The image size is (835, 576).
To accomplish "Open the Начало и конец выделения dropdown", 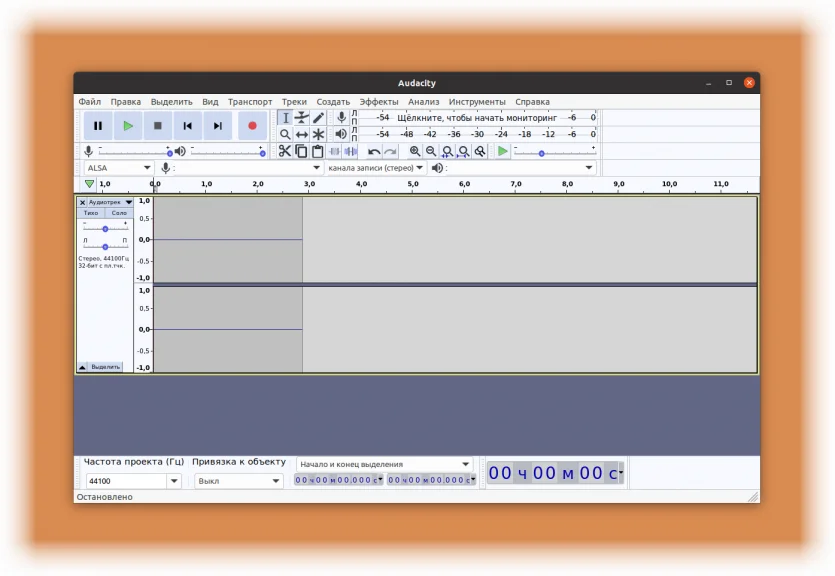I will 384,464.
